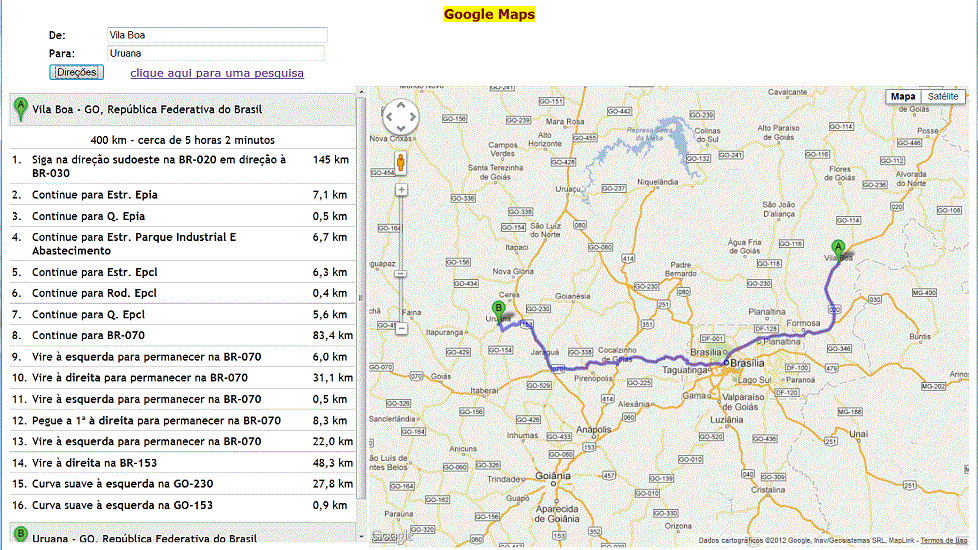
Task: Switch the map to Mapa view
Action: tap(903, 97)
